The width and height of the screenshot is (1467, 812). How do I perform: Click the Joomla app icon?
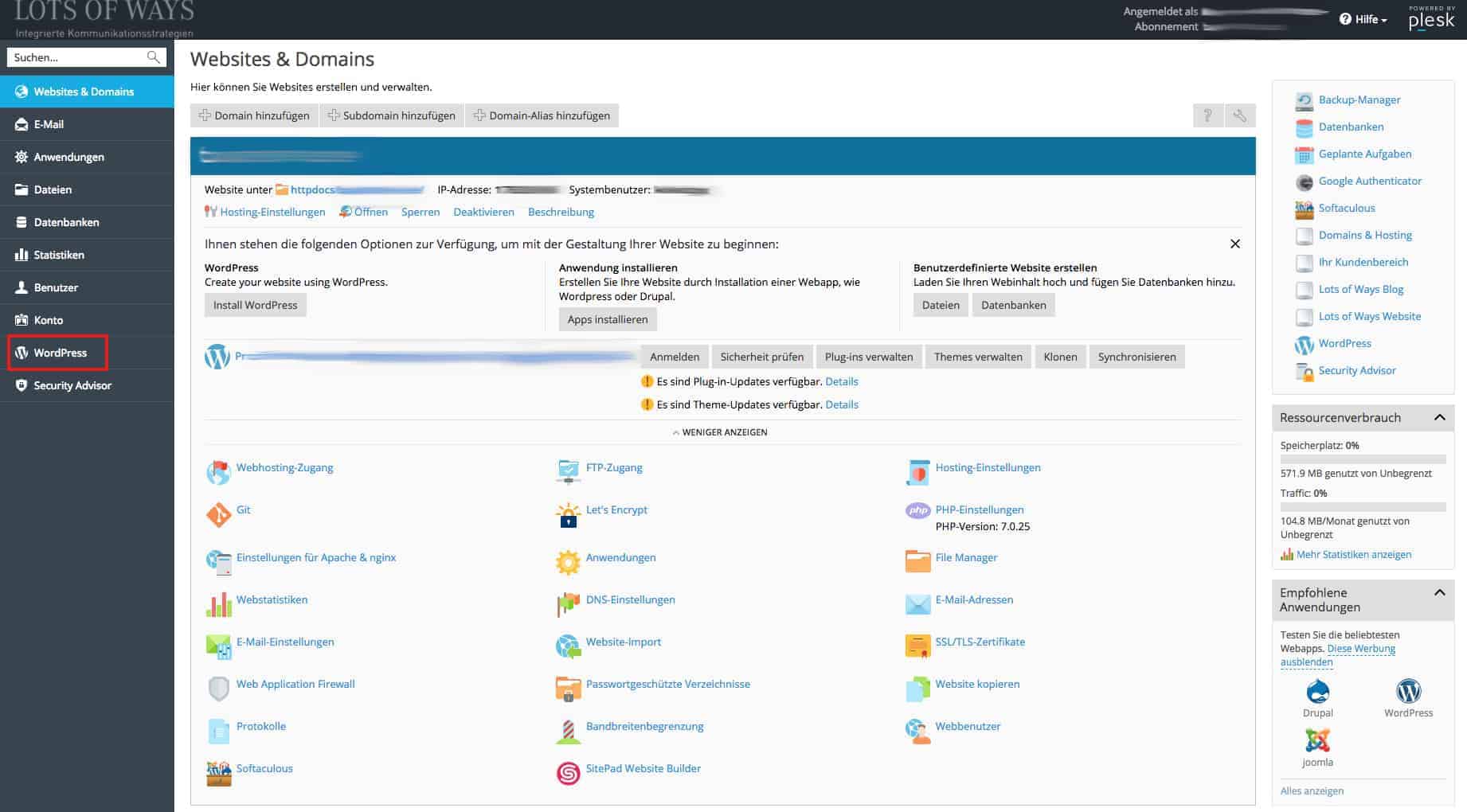click(x=1317, y=740)
